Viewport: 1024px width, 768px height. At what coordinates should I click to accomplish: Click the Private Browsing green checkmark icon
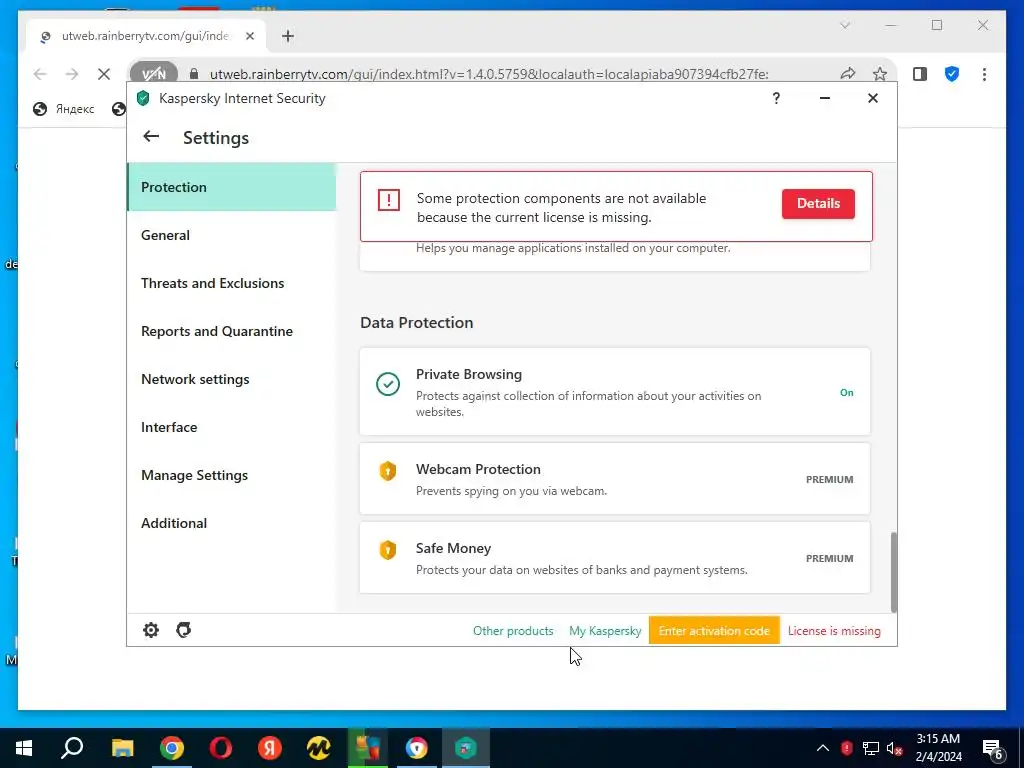pos(388,384)
